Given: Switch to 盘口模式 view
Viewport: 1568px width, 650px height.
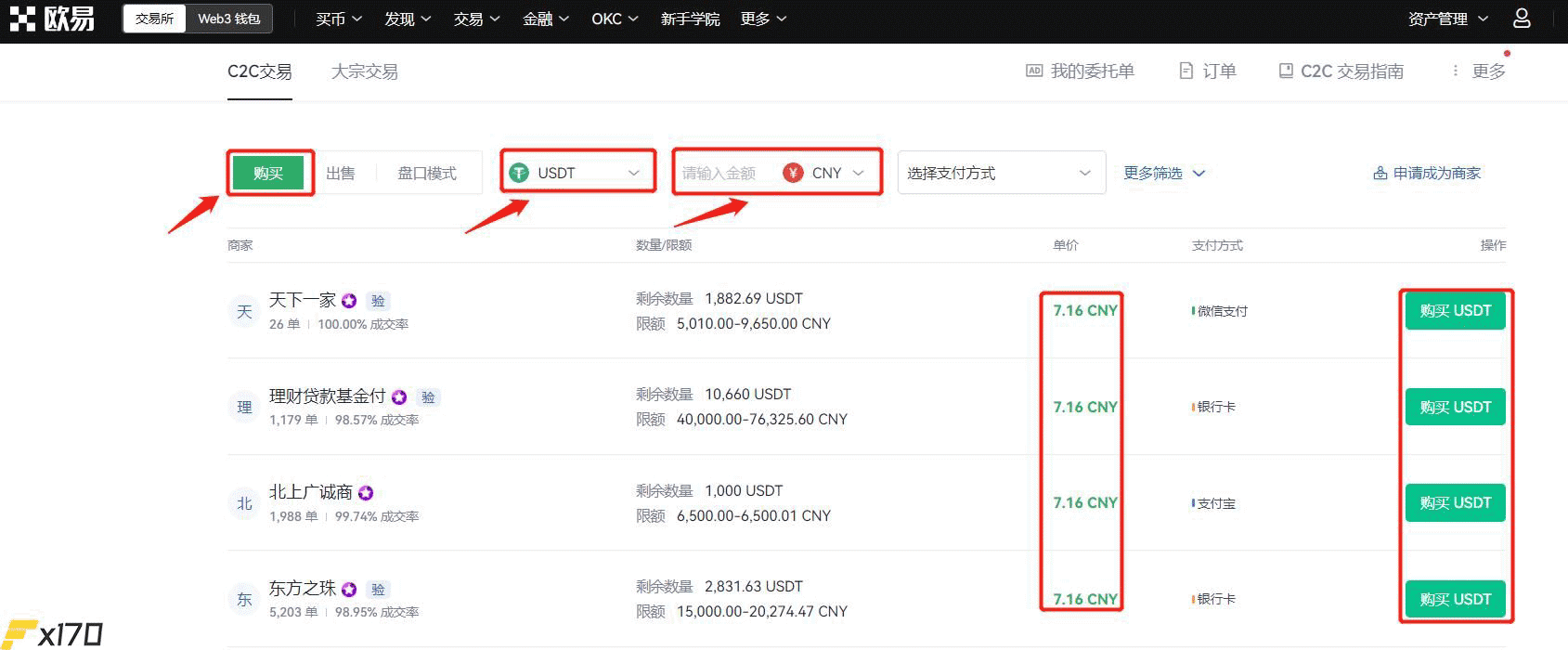Looking at the screenshot, I should [427, 173].
